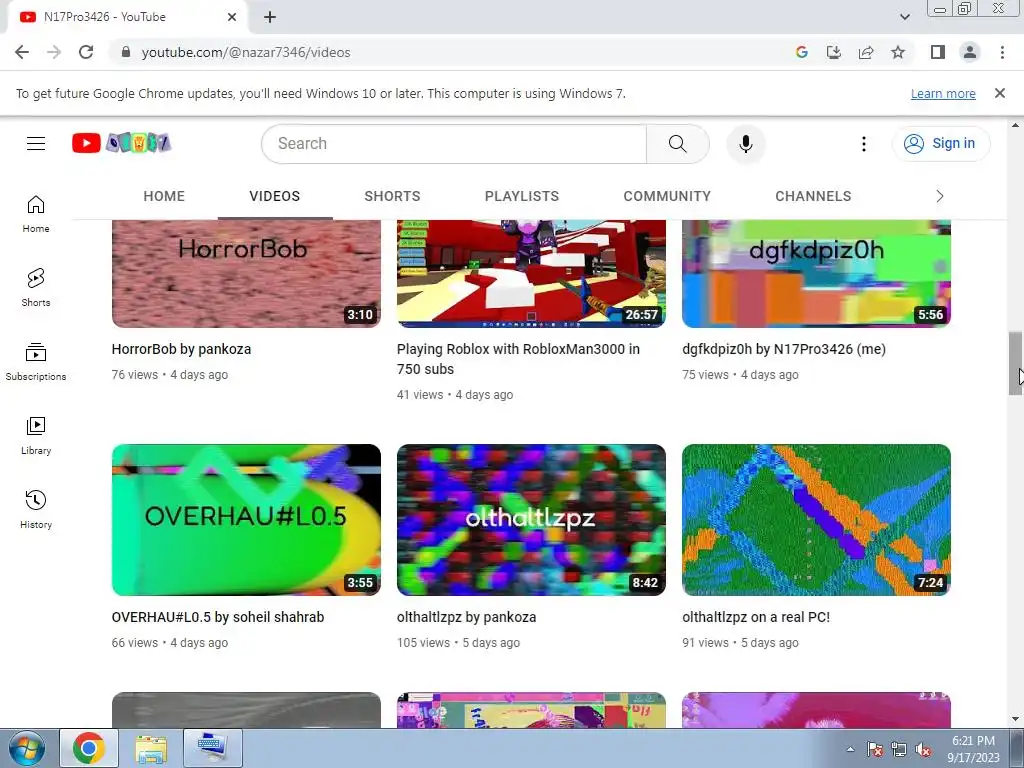Show hidden system tray icons arrow
Screen dimensions: 1024x768
[850, 749]
